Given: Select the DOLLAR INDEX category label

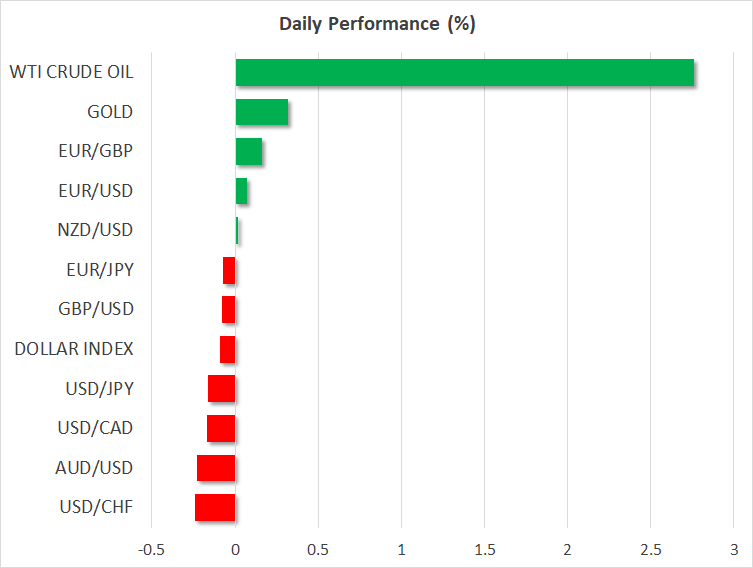Looking at the screenshot, I should [74, 349].
